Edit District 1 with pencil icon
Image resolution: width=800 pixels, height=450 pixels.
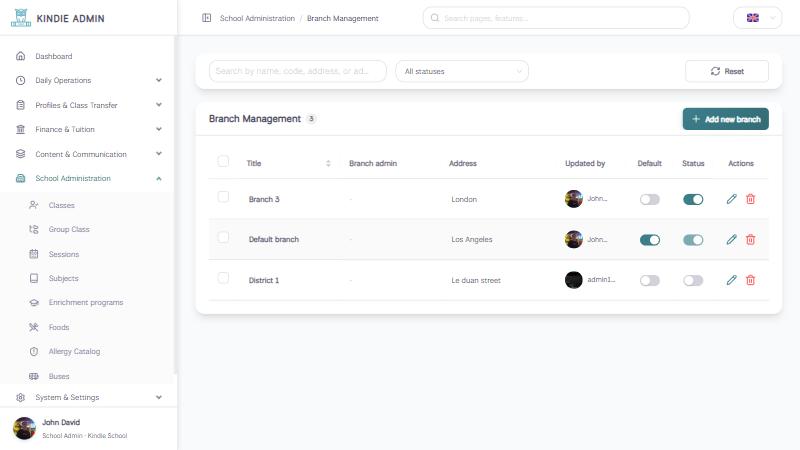pyautogui.click(x=731, y=280)
